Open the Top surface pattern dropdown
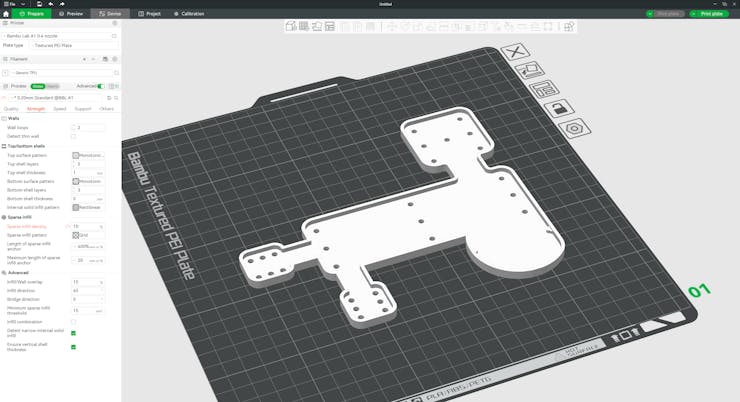Viewport: 740px width, 402px height. pyautogui.click(x=88, y=155)
